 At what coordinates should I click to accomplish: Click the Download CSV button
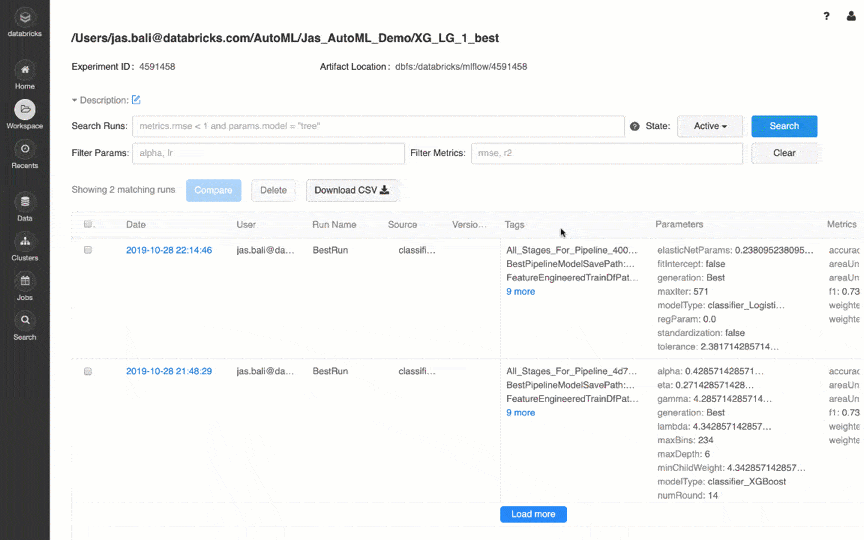(x=351, y=190)
